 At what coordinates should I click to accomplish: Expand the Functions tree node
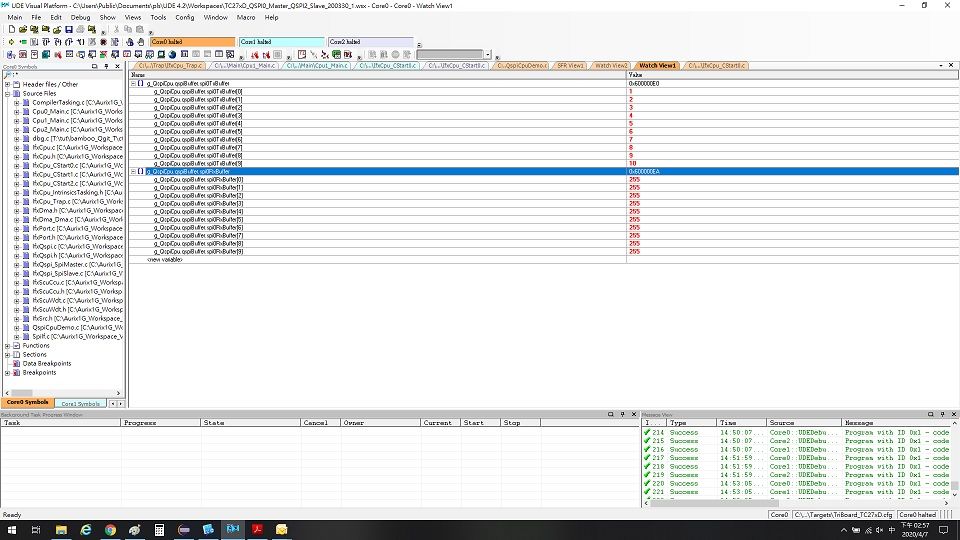(7, 346)
